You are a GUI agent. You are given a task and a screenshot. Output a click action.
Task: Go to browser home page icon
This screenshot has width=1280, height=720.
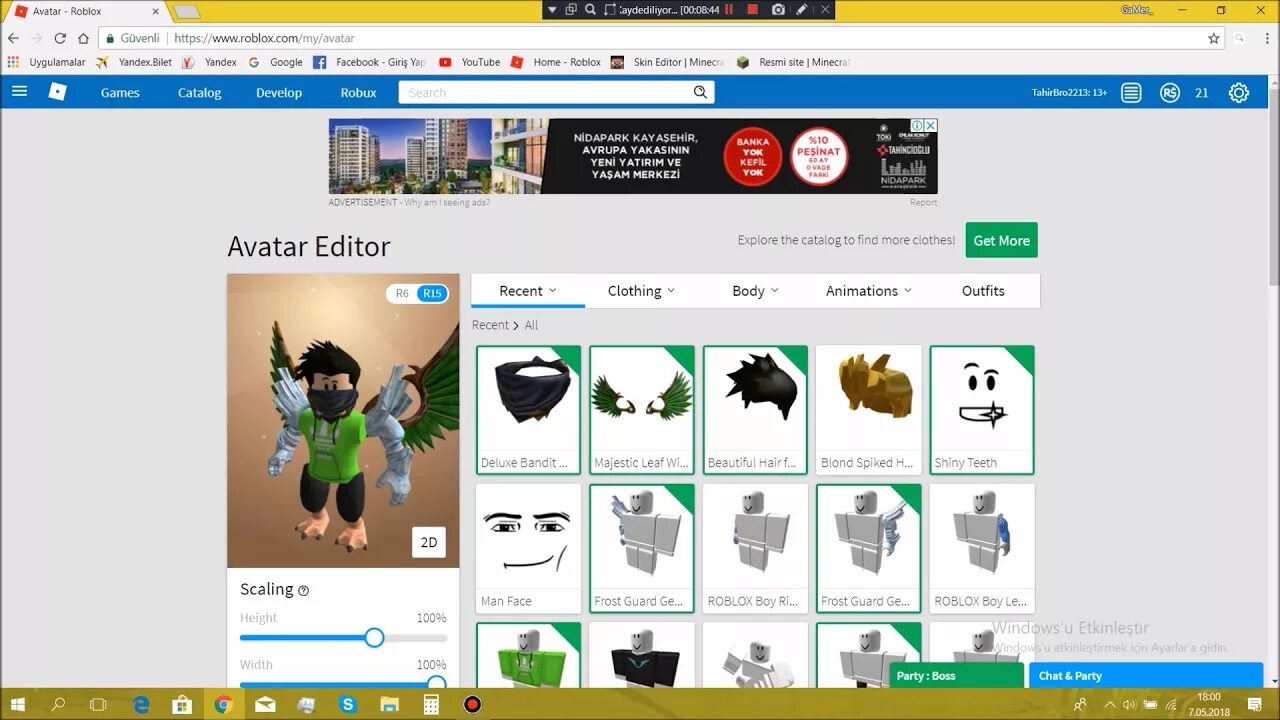click(x=83, y=38)
